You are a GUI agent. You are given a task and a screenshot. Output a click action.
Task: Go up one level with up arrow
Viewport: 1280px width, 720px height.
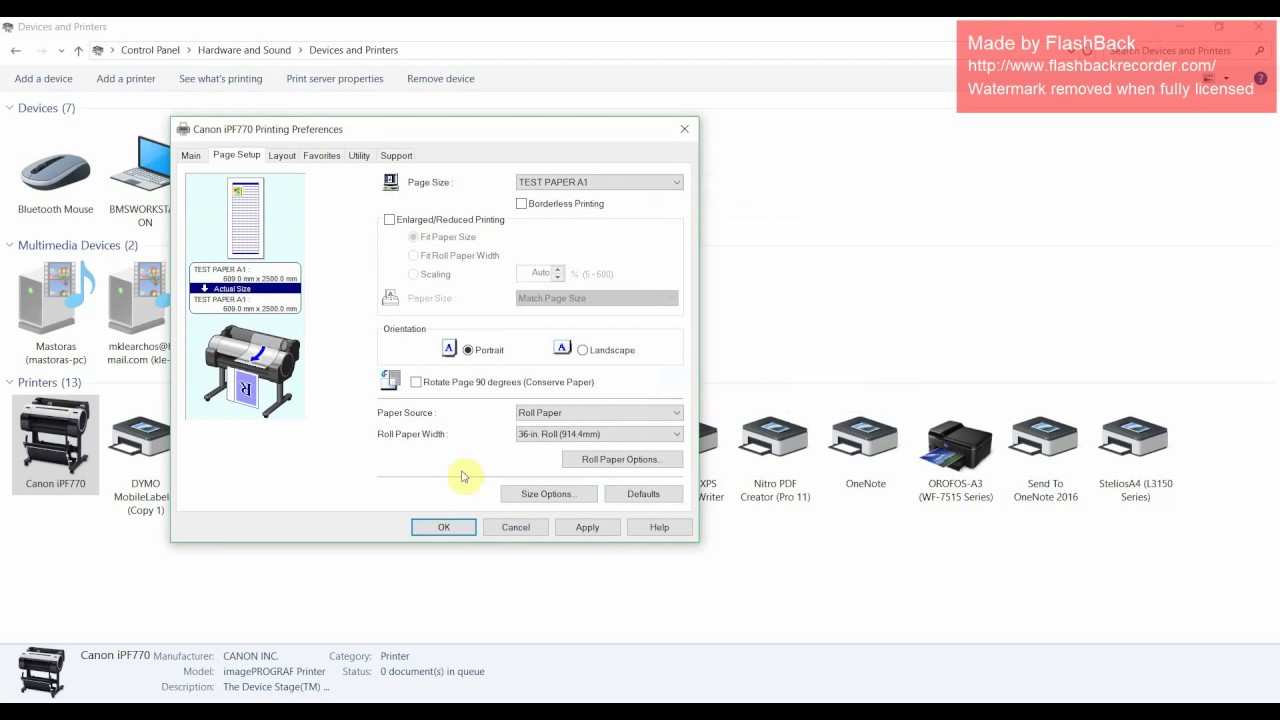[78, 50]
